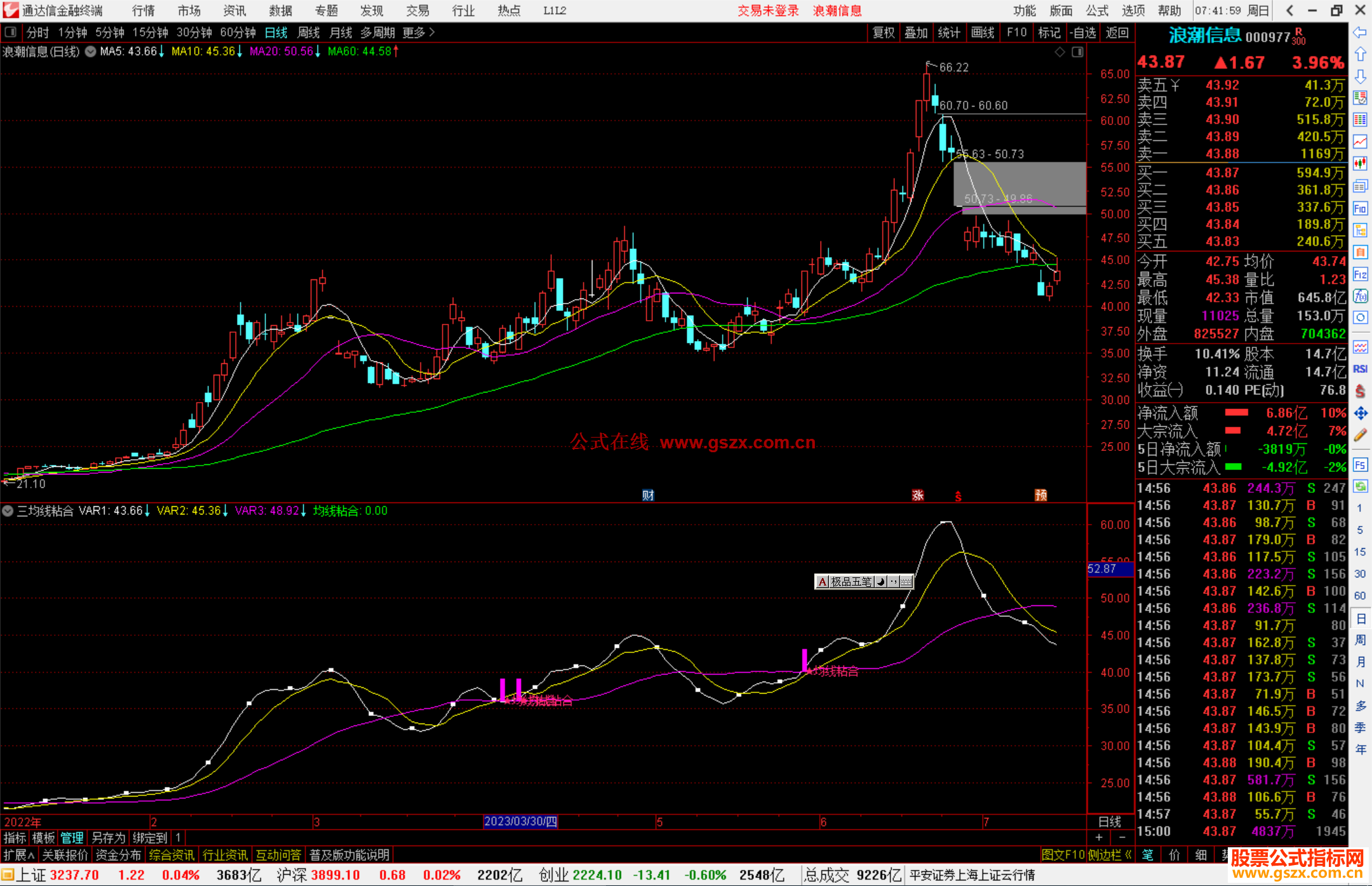Switch sidebar period to 60 minutes

tap(1360, 596)
